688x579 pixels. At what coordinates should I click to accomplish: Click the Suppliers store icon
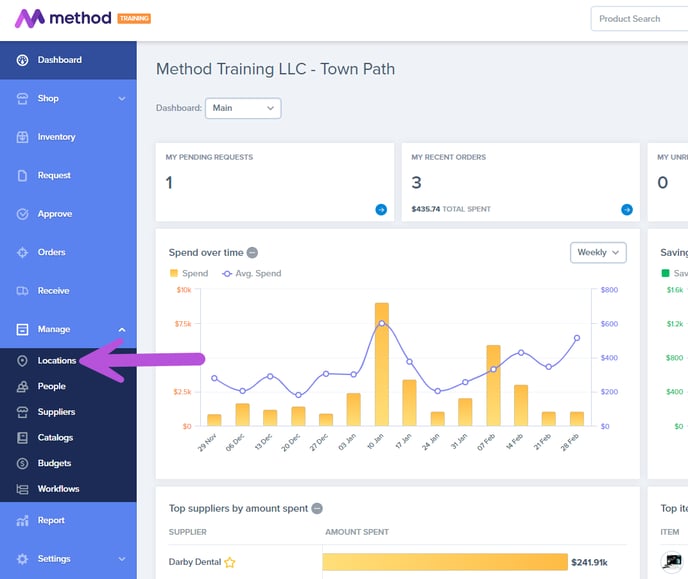coord(22,412)
